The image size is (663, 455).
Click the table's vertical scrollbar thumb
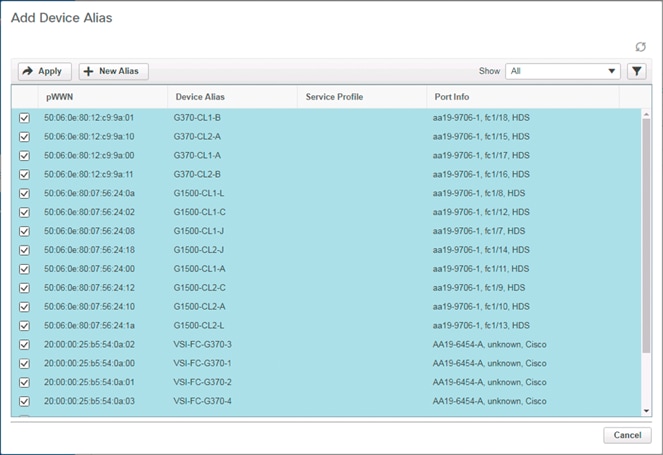point(646,236)
